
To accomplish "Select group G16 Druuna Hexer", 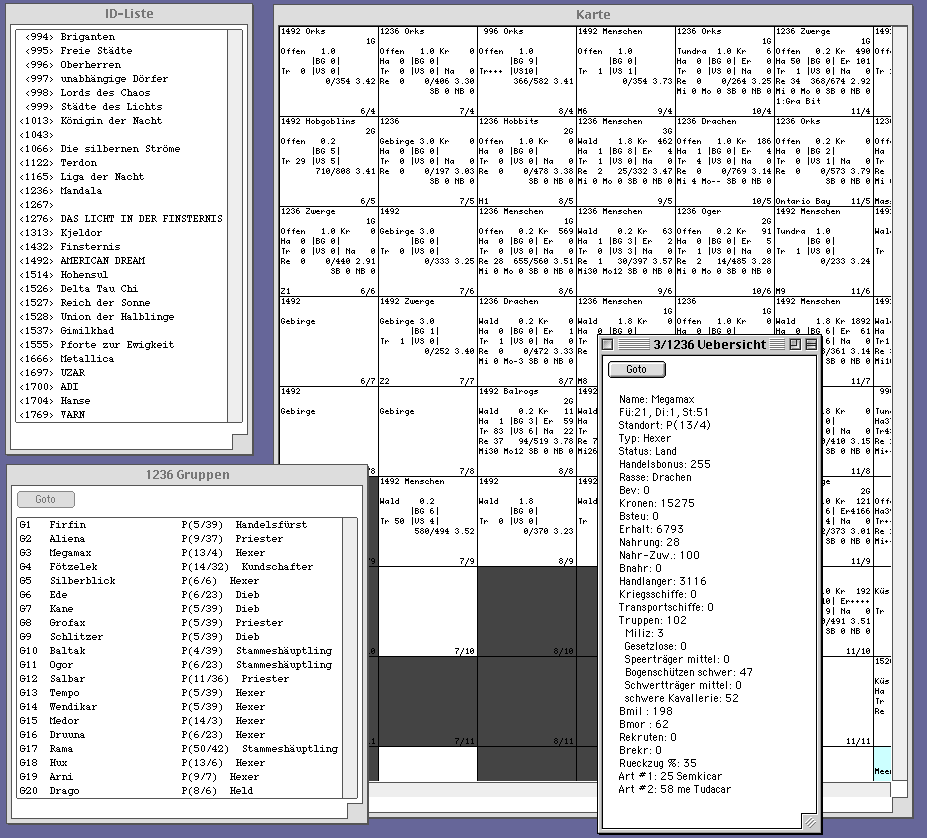I will point(179,735).
